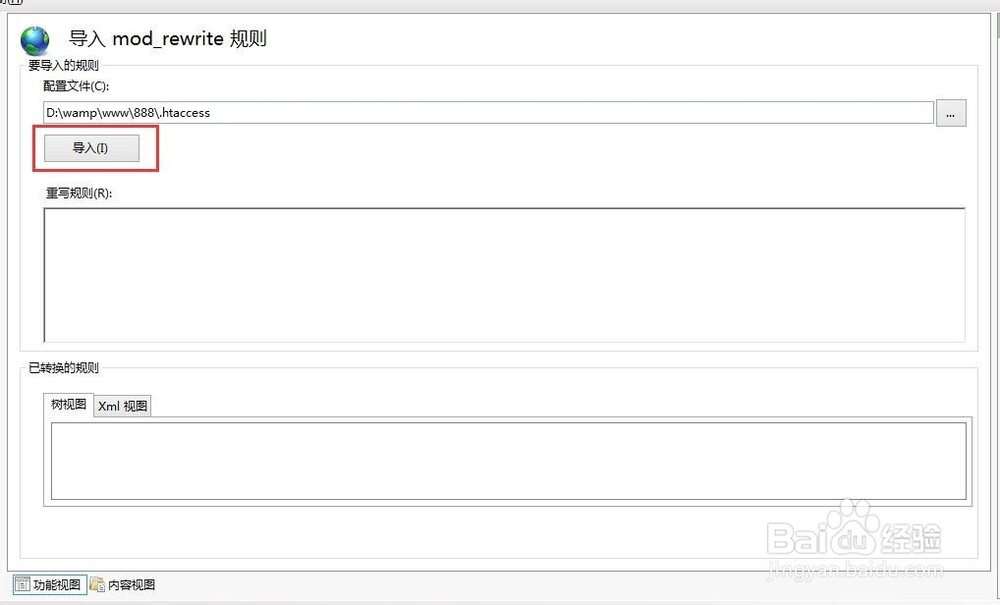Screen dimensions: 1000x605
Task: Click the globe icon beside the page title
Action: point(35,40)
